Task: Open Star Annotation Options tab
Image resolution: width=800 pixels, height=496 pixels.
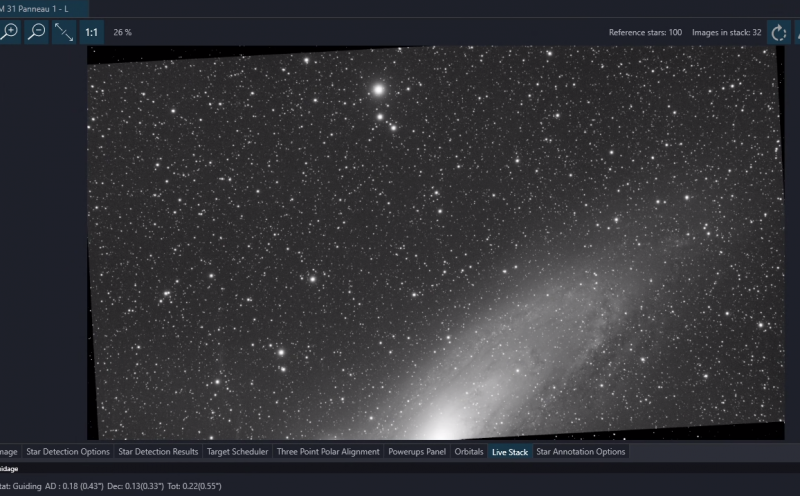Action: click(x=581, y=452)
